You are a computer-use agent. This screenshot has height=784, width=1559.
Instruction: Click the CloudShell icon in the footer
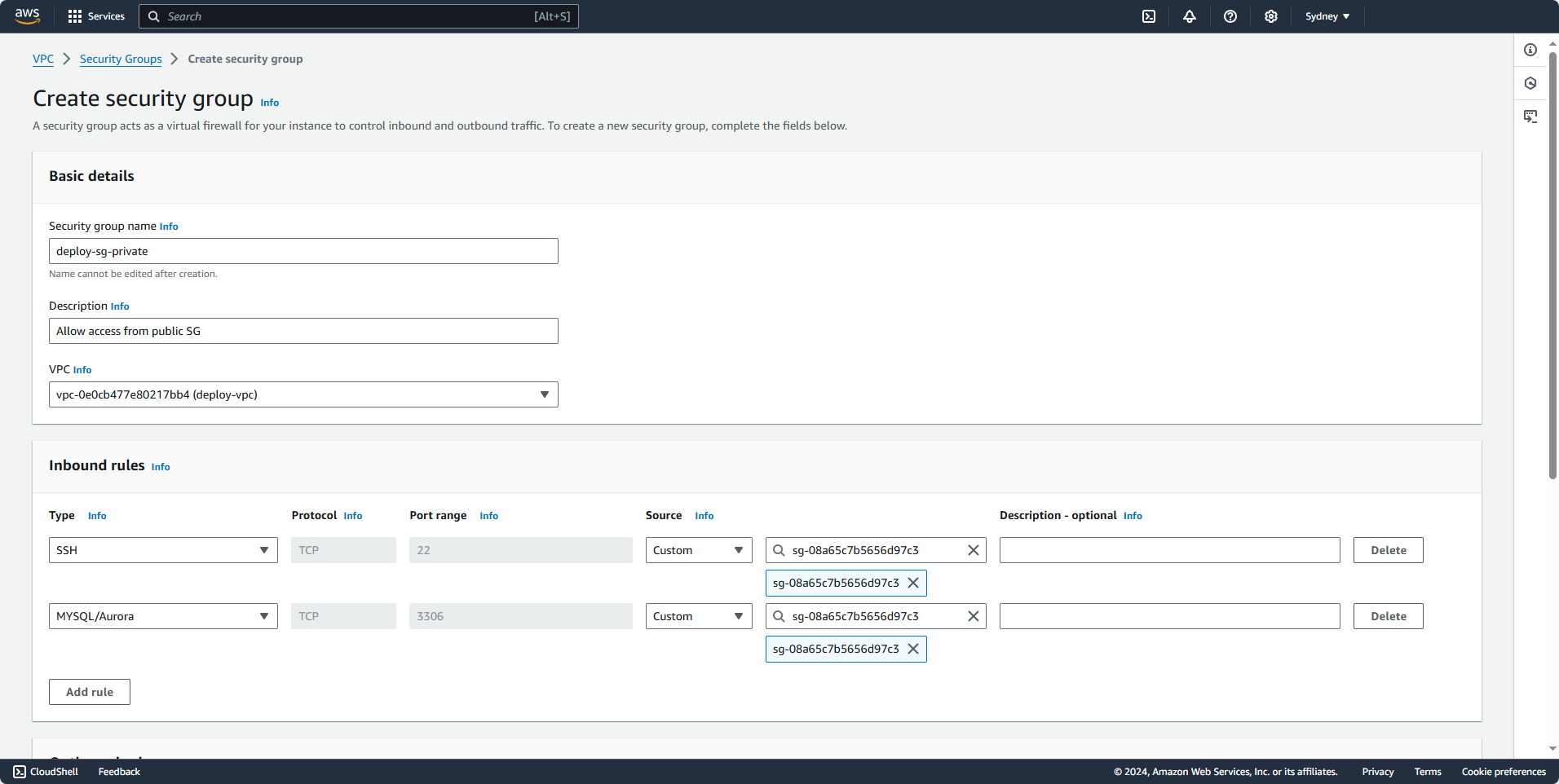pyautogui.click(x=20, y=772)
